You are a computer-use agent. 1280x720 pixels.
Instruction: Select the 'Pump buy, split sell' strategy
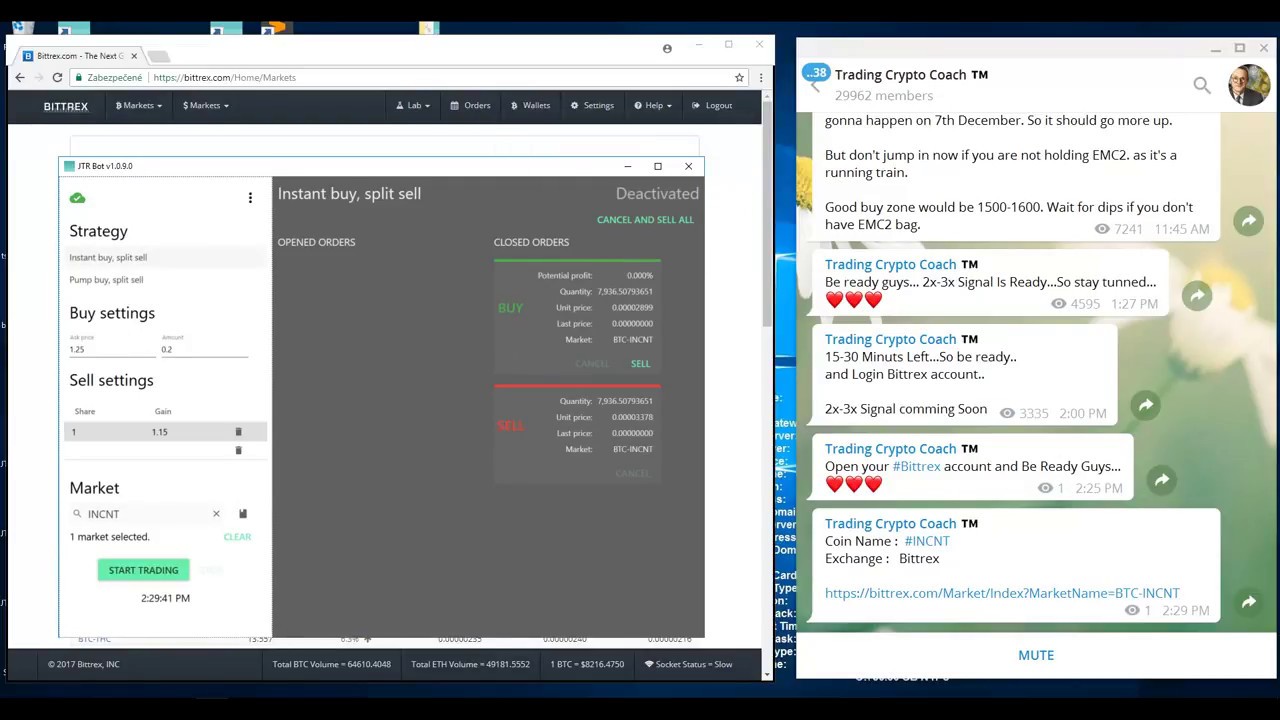106,280
